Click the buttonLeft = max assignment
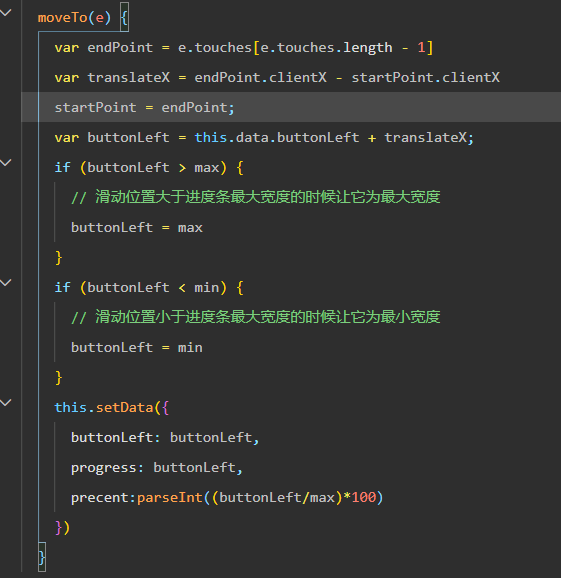The height and width of the screenshot is (578, 561). 137,227
